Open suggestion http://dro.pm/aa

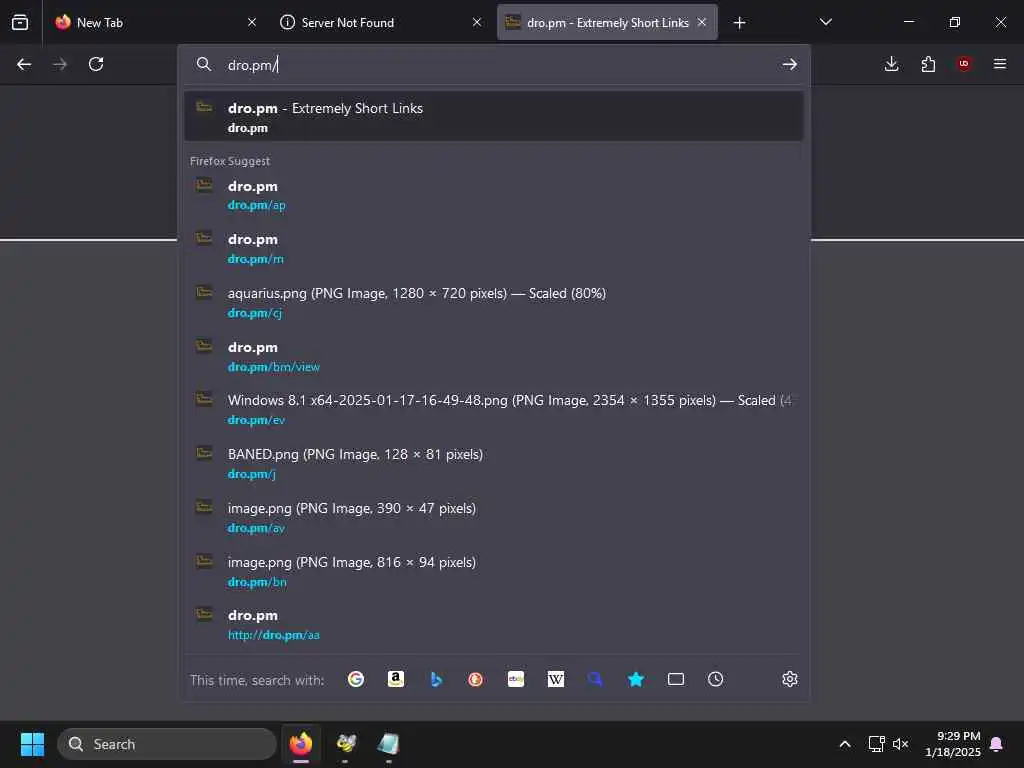tap(494, 624)
